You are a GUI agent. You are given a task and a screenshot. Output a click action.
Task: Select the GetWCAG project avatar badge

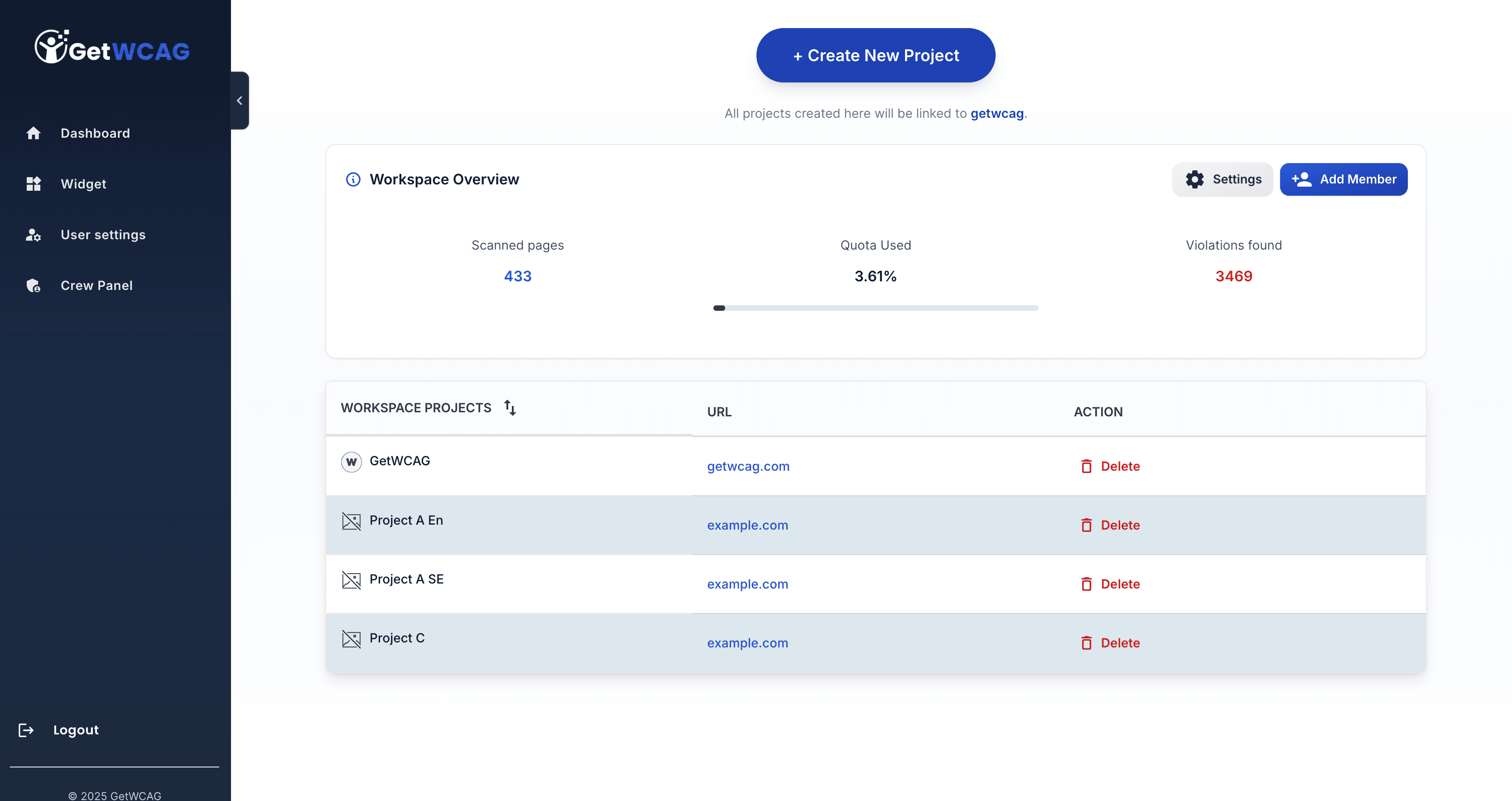pyautogui.click(x=351, y=462)
